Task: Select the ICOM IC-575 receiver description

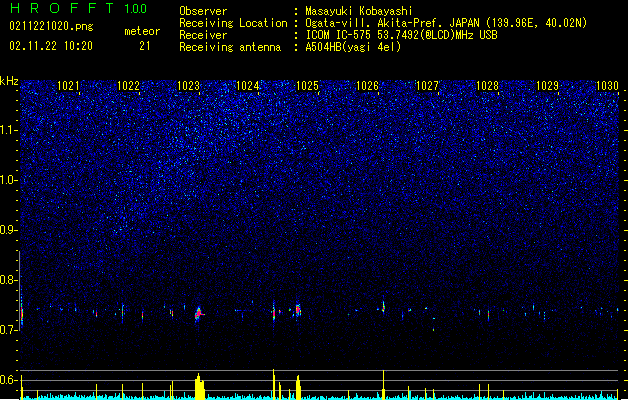Action: coord(402,35)
